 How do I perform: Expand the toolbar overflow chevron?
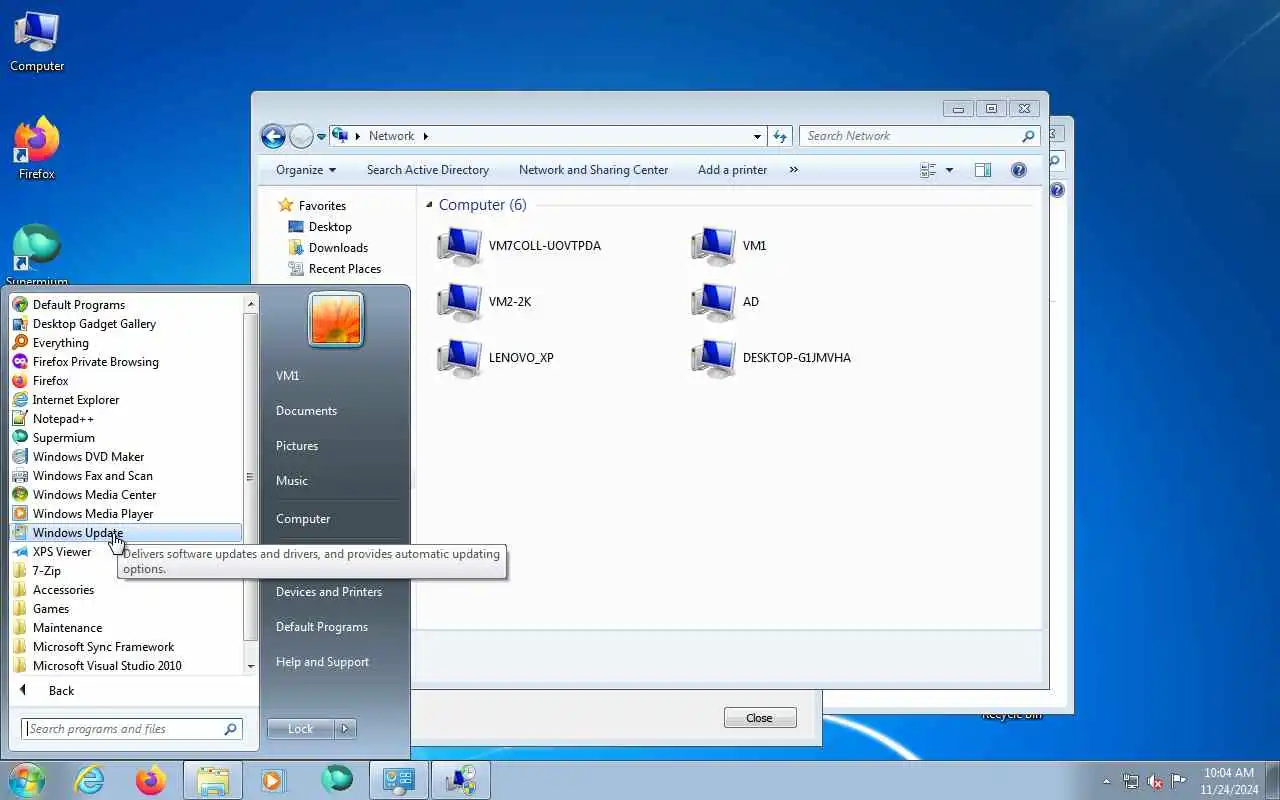pos(794,170)
